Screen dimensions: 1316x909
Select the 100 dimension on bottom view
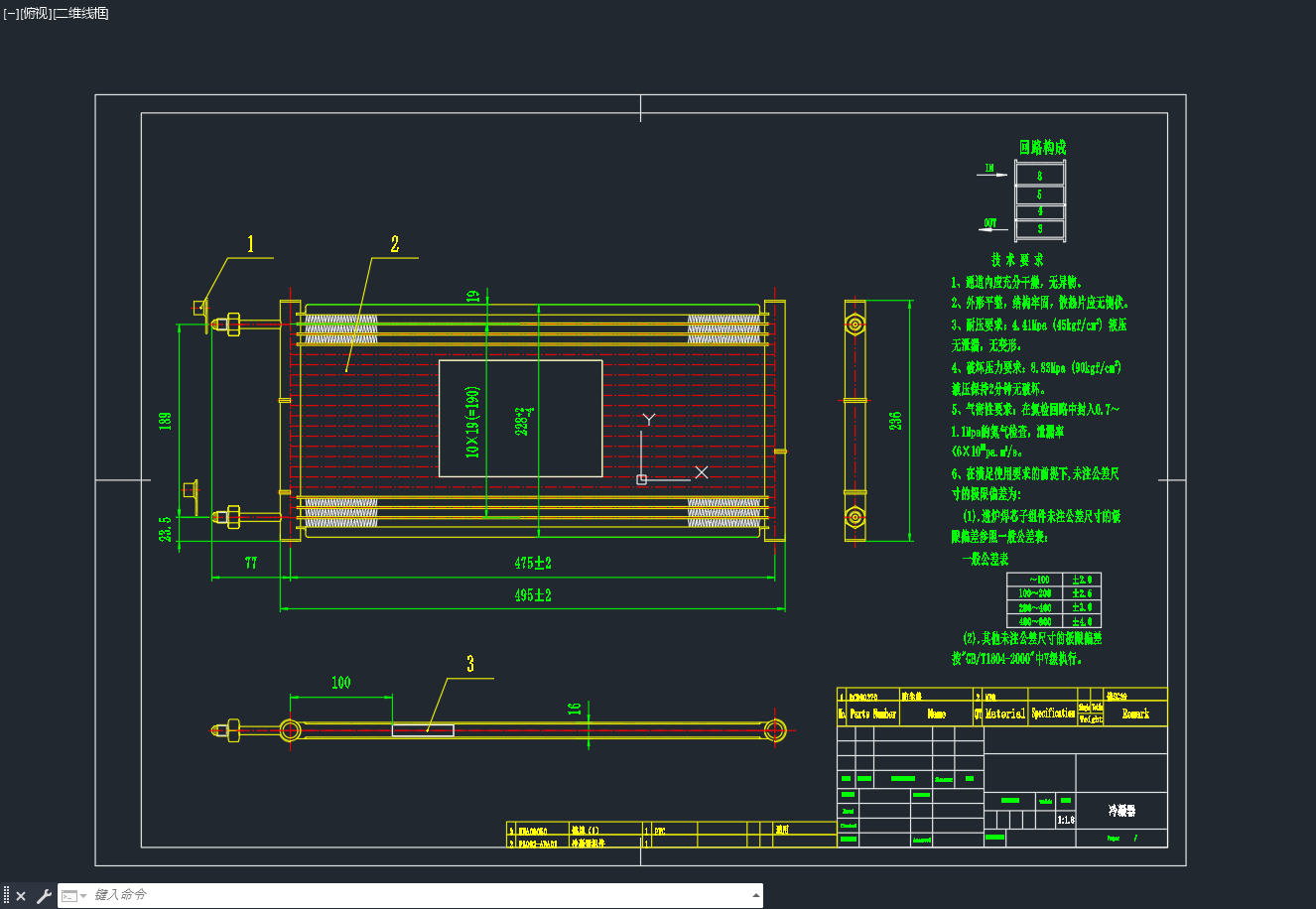(x=340, y=683)
